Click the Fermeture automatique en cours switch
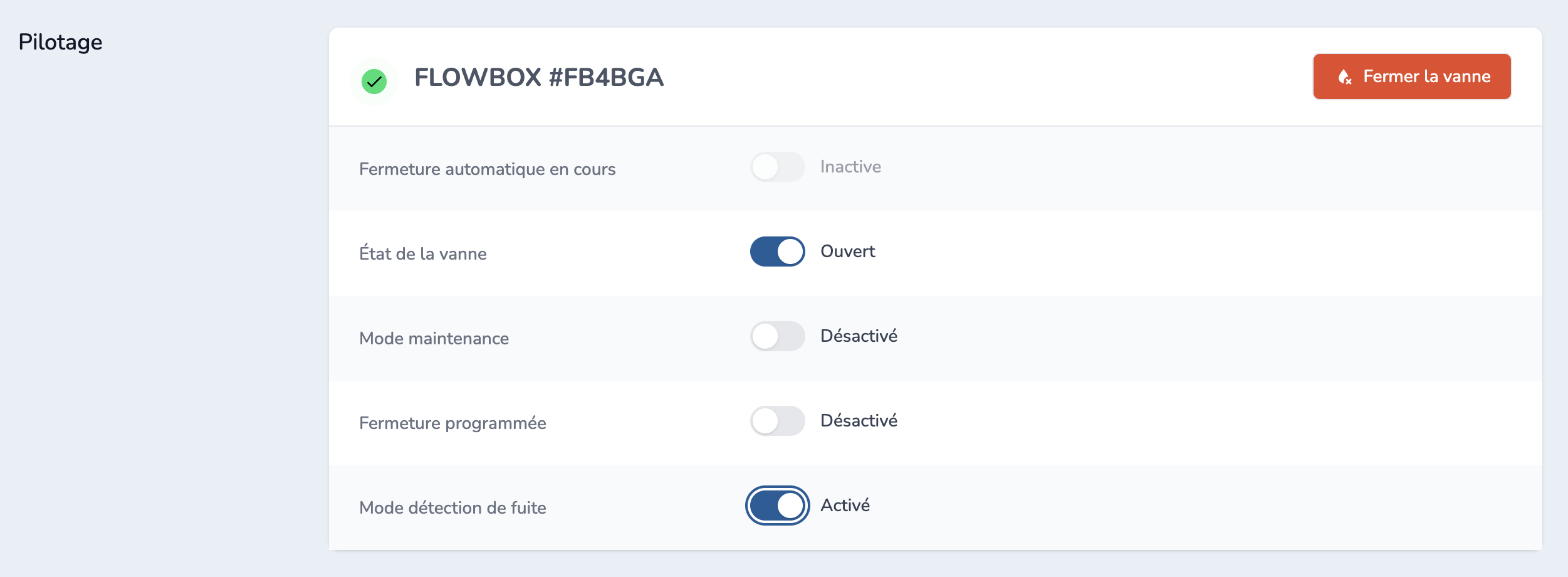This screenshot has height=577, width=1568. pos(777,166)
